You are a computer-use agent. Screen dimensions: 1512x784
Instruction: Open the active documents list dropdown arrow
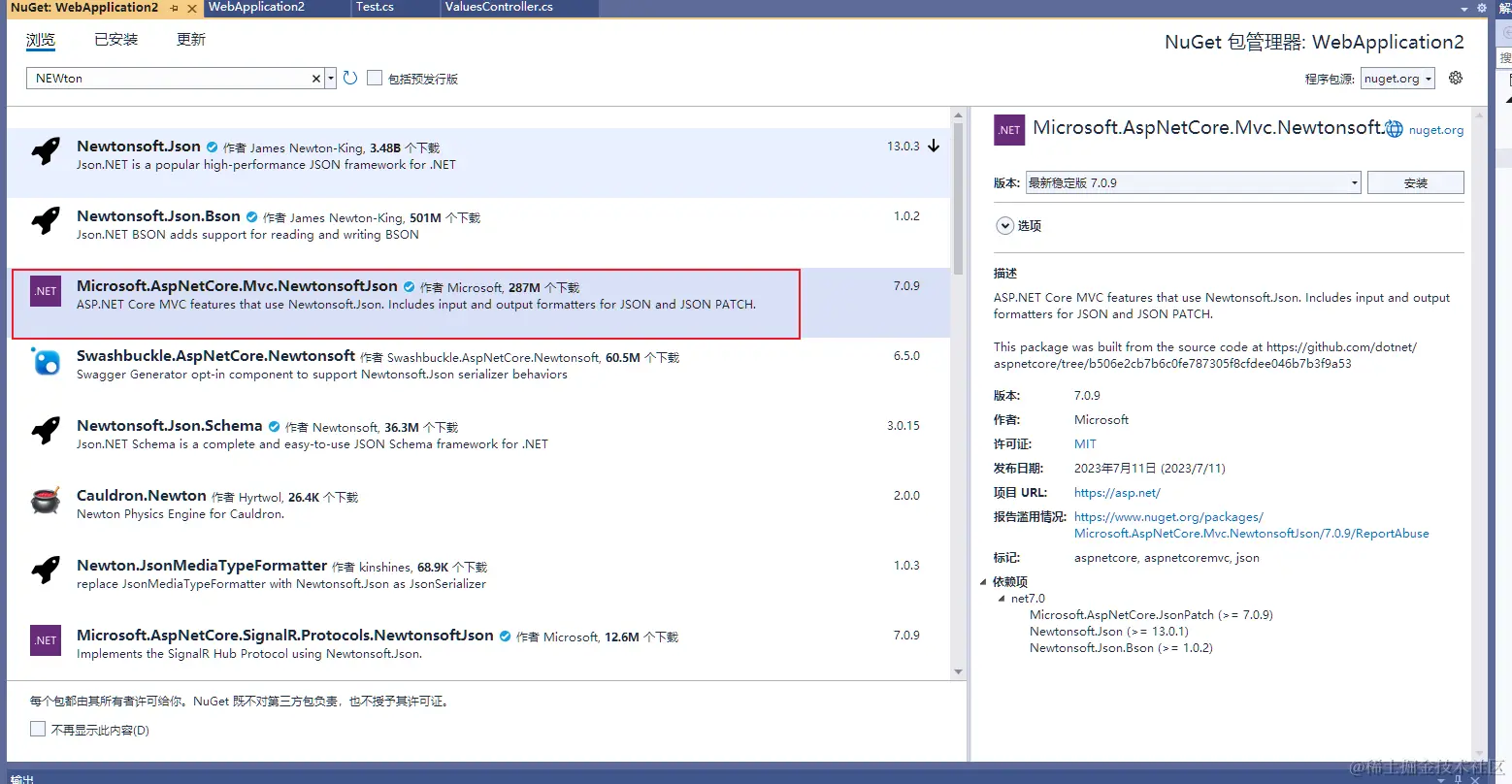(x=1464, y=9)
